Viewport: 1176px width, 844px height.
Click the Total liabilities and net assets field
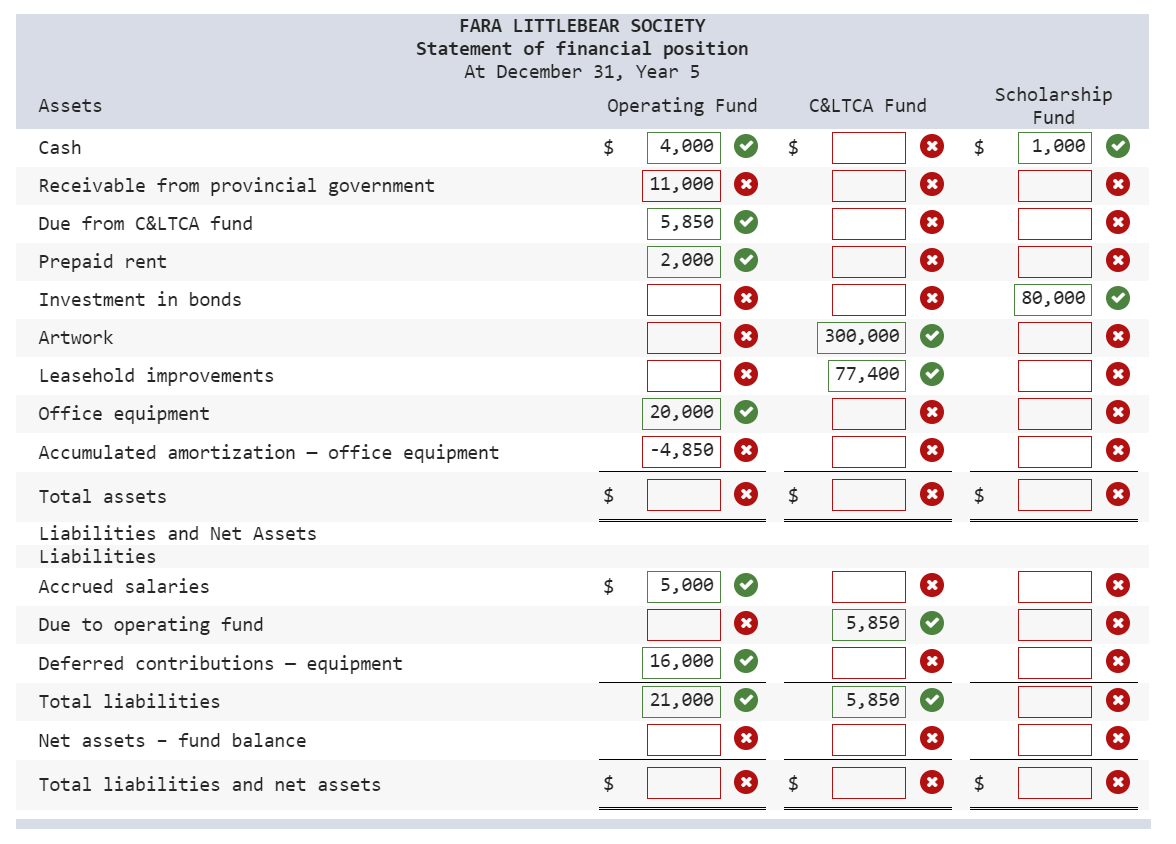683,783
